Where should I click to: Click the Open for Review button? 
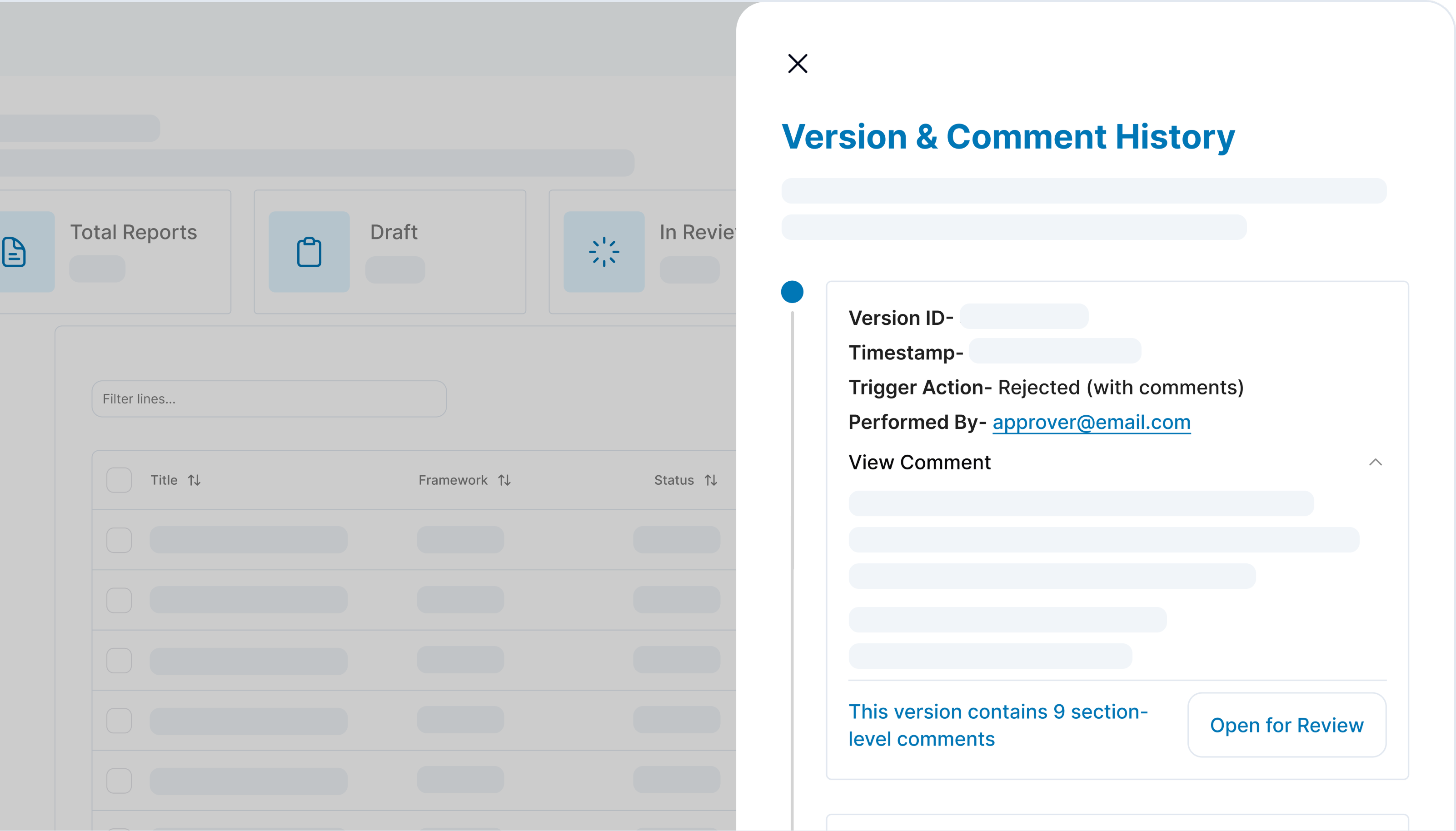click(x=1286, y=725)
